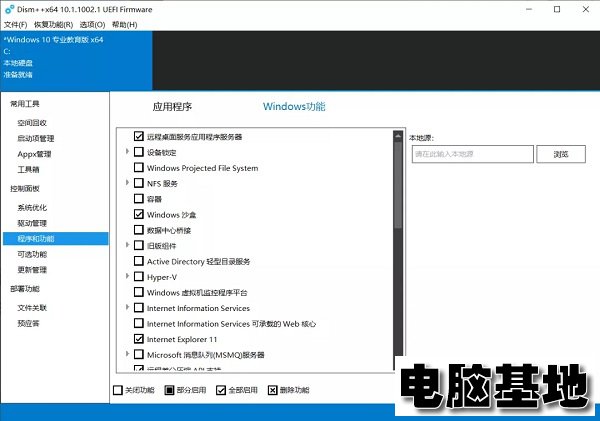This screenshot has height=421, width=600.
Task: Open 预应答 in the sidebar
Action: coord(28,323)
